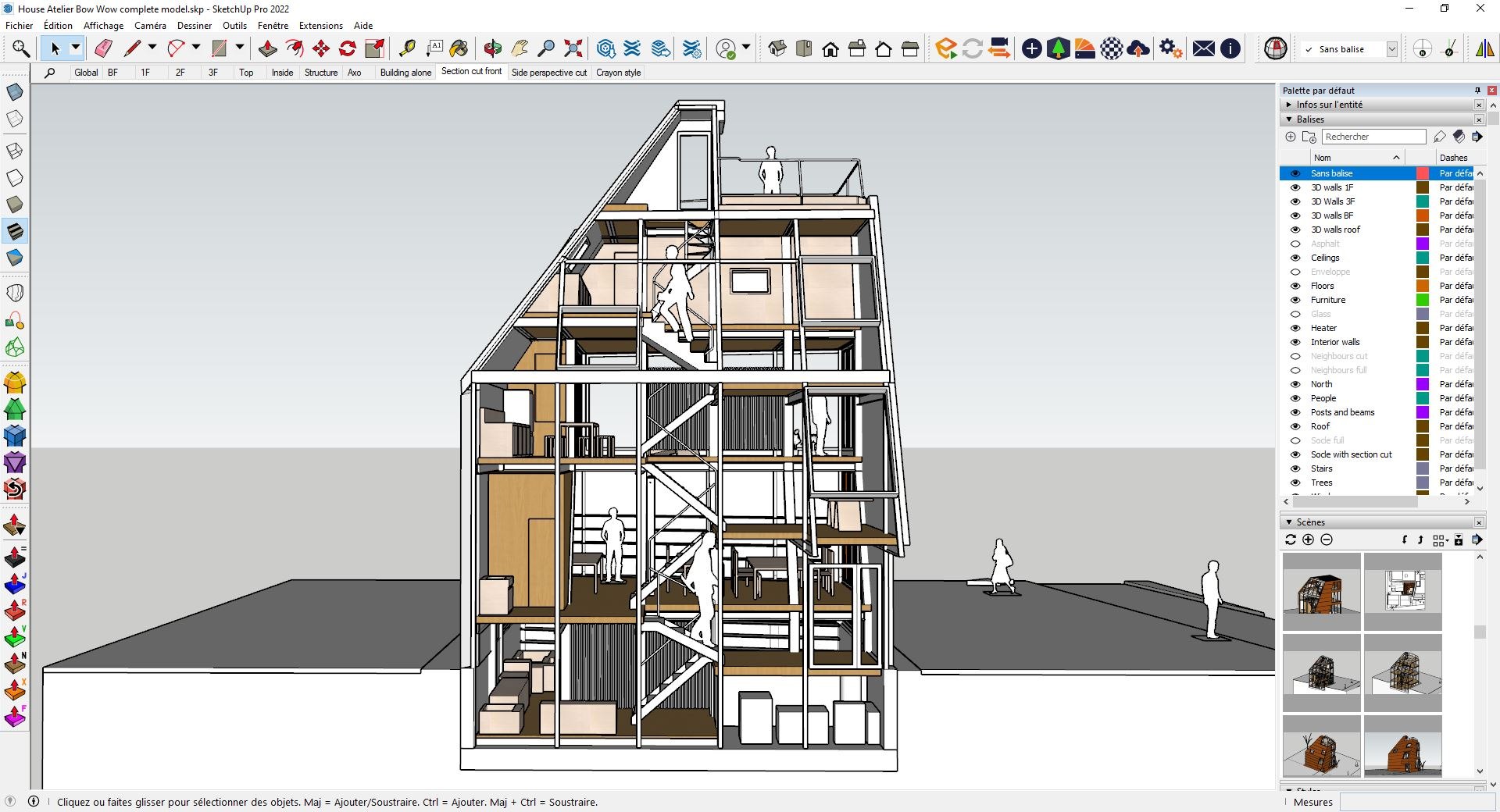The height and width of the screenshot is (812, 1500).
Task: Show the Enveloppe tag
Action: [x=1295, y=272]
